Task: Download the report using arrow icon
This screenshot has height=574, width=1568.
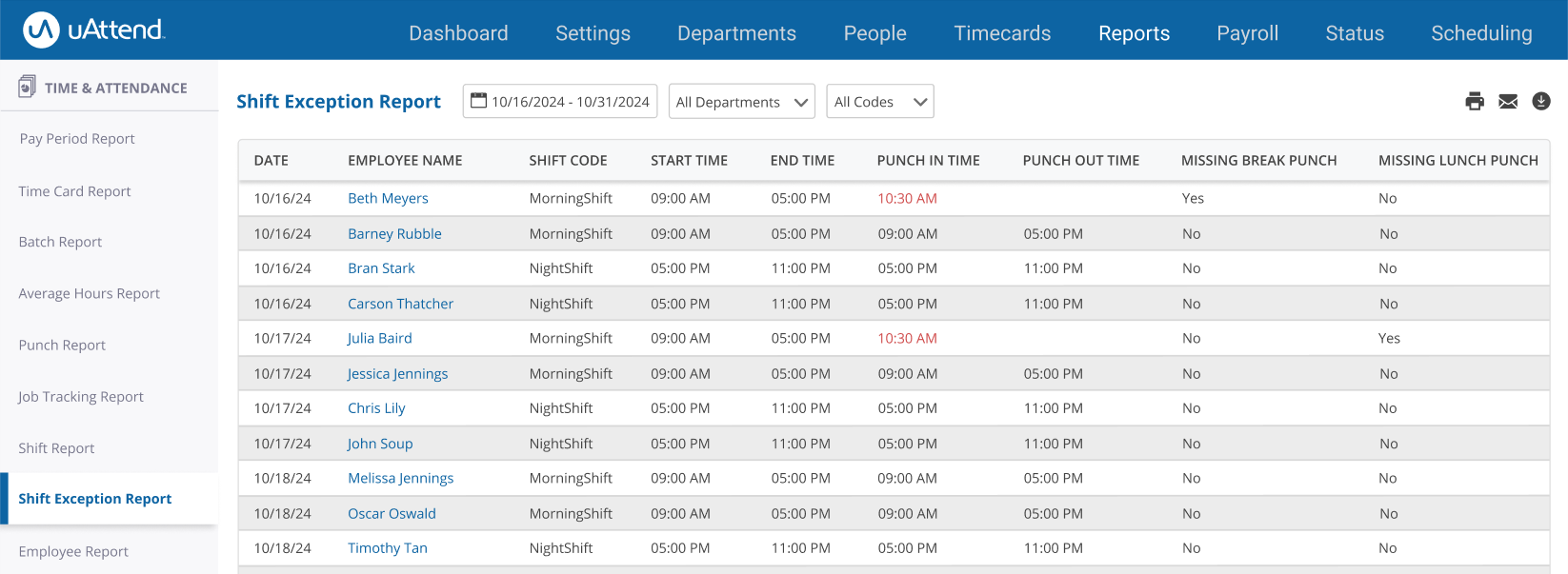Action: [x=1541, y=101]
